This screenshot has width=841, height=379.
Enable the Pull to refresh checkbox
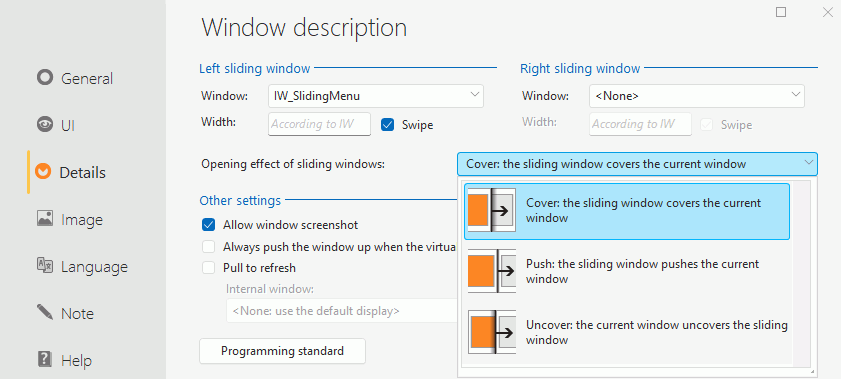click(208, 267)
